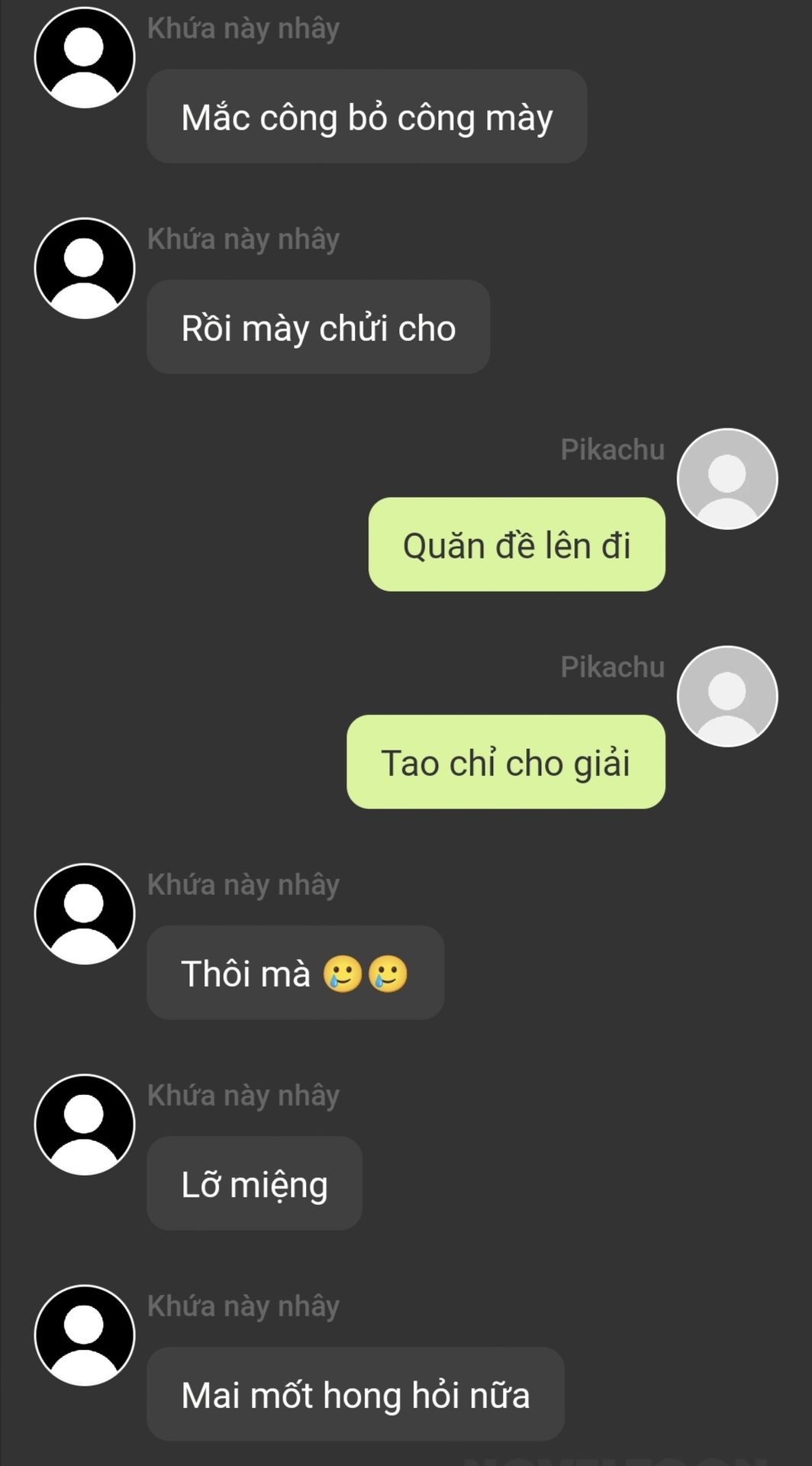
Task: Select the 'Lỡ miệng' message bubble
Action: tap(254, 1183)
